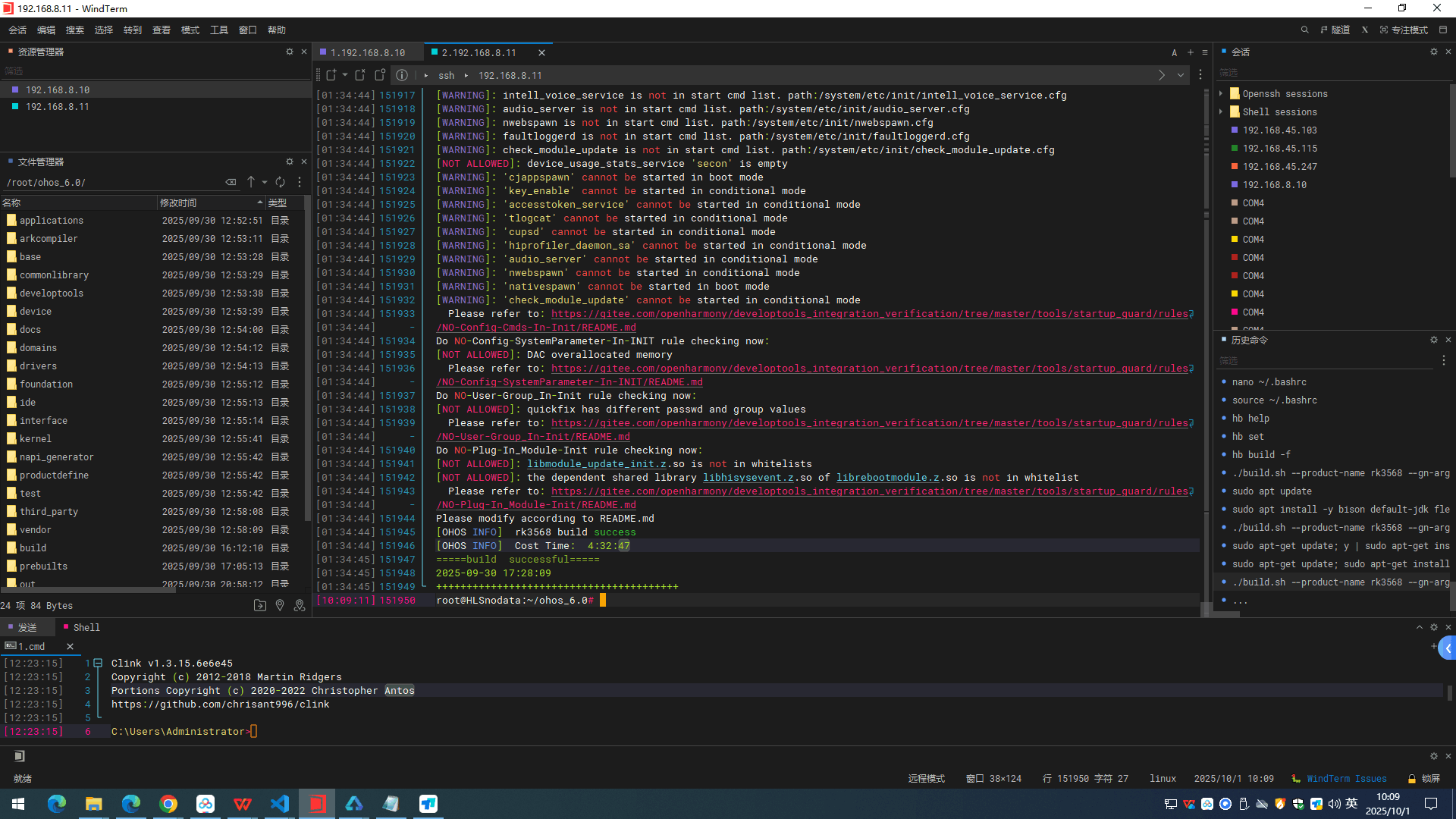The height and width of the screenshot is (819, 1456).
Task: Select the 发送 tab in bottom panel
Action: pyautogui.click(x=27, y=627)
